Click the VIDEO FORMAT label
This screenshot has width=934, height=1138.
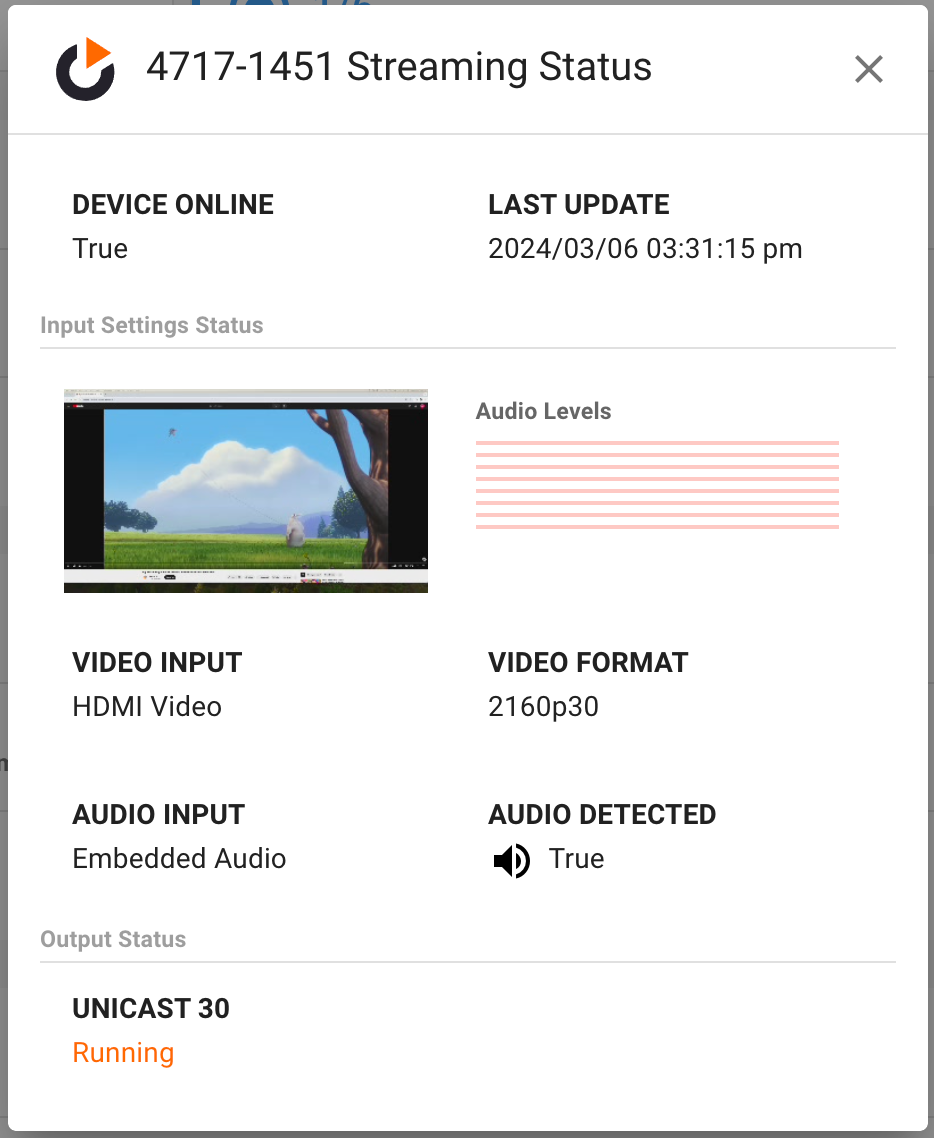click(x=588, y=663)
